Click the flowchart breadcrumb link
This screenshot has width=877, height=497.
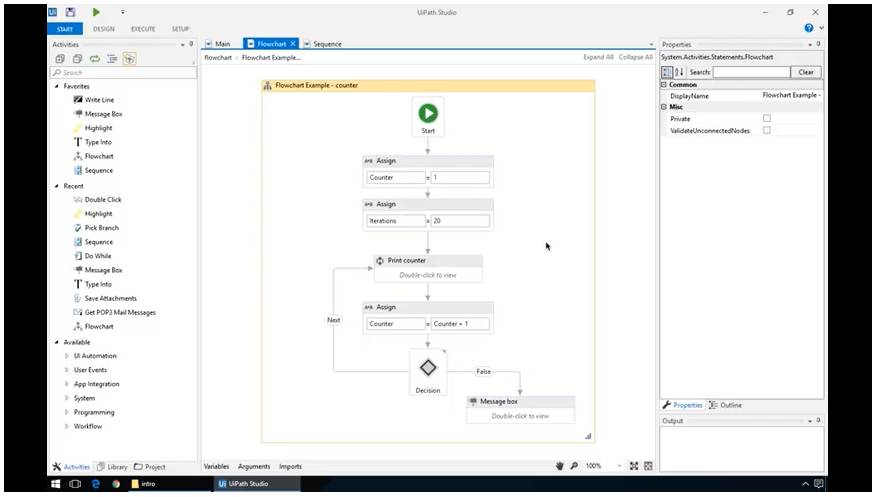coord(218,58)
